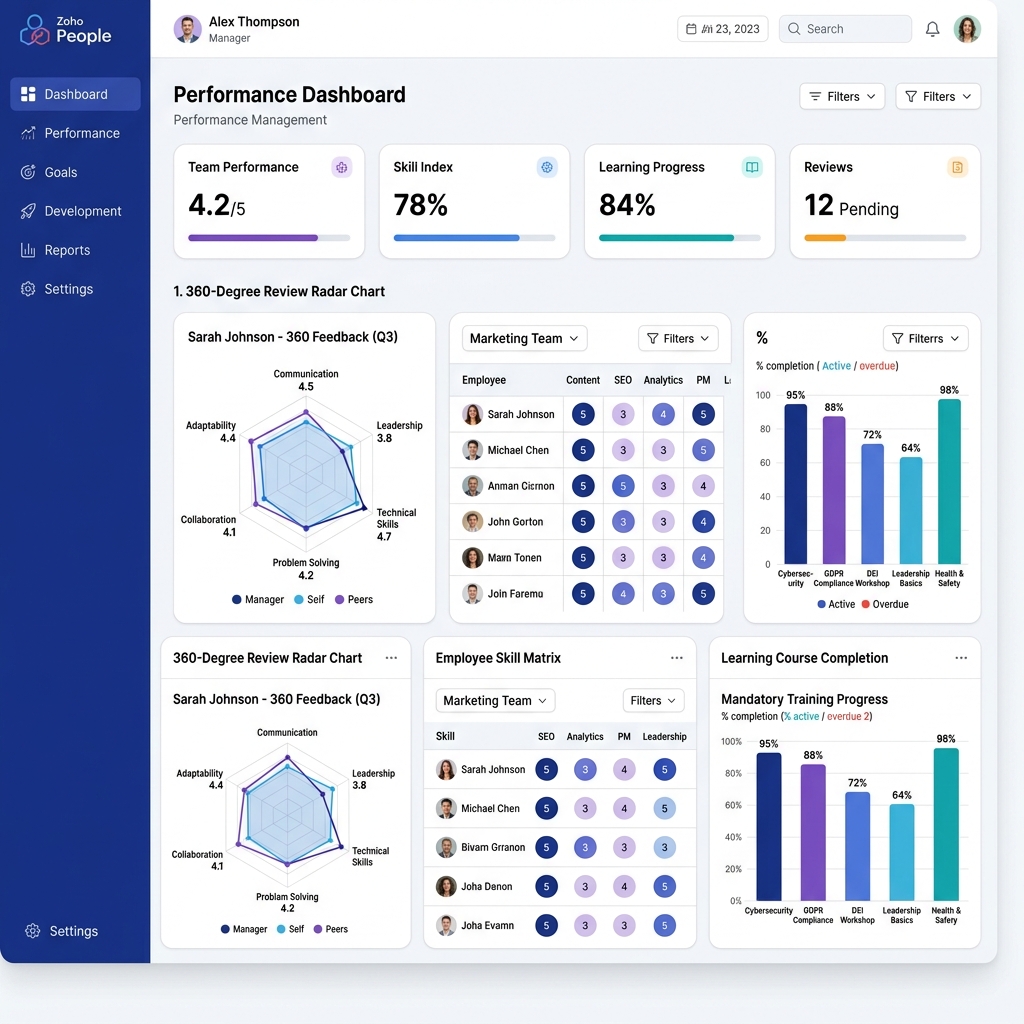Open Filters in the upper skill table
The height and width of the screenshot is (1024, 1024).
[x=678, y=338]
